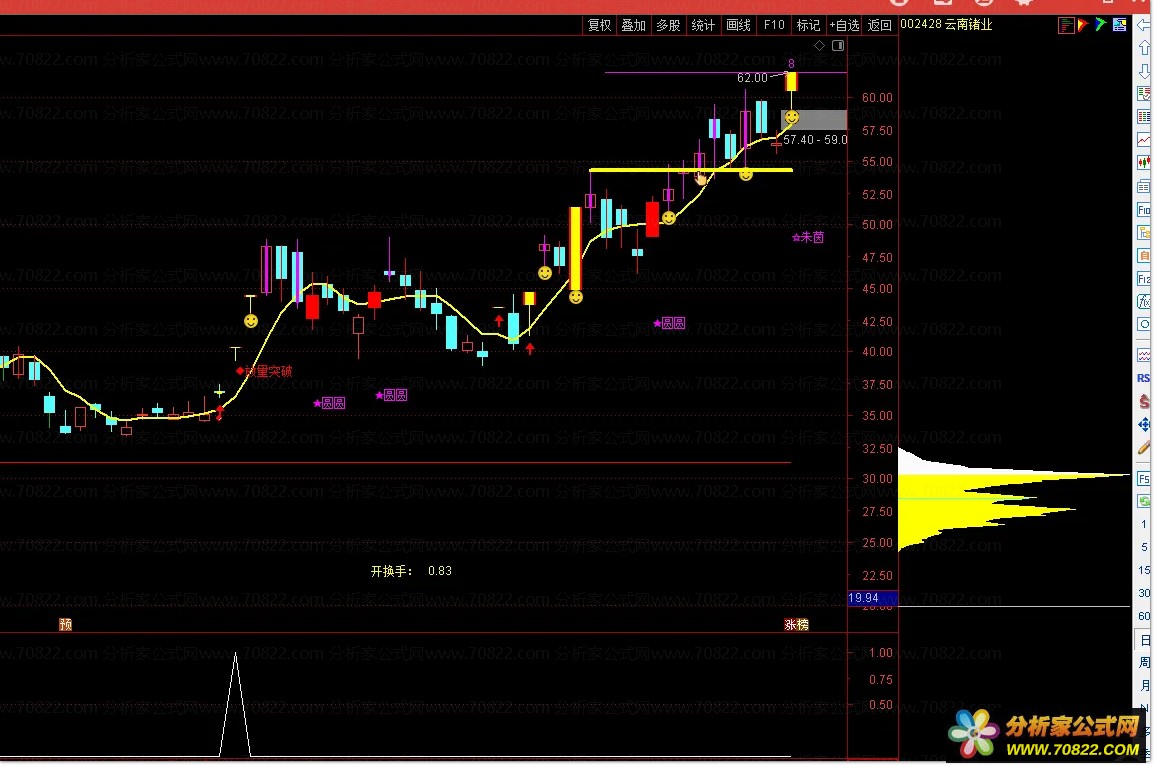Activate the 画线 drawing tool
Screen dimensions: 1156x766
738,25
